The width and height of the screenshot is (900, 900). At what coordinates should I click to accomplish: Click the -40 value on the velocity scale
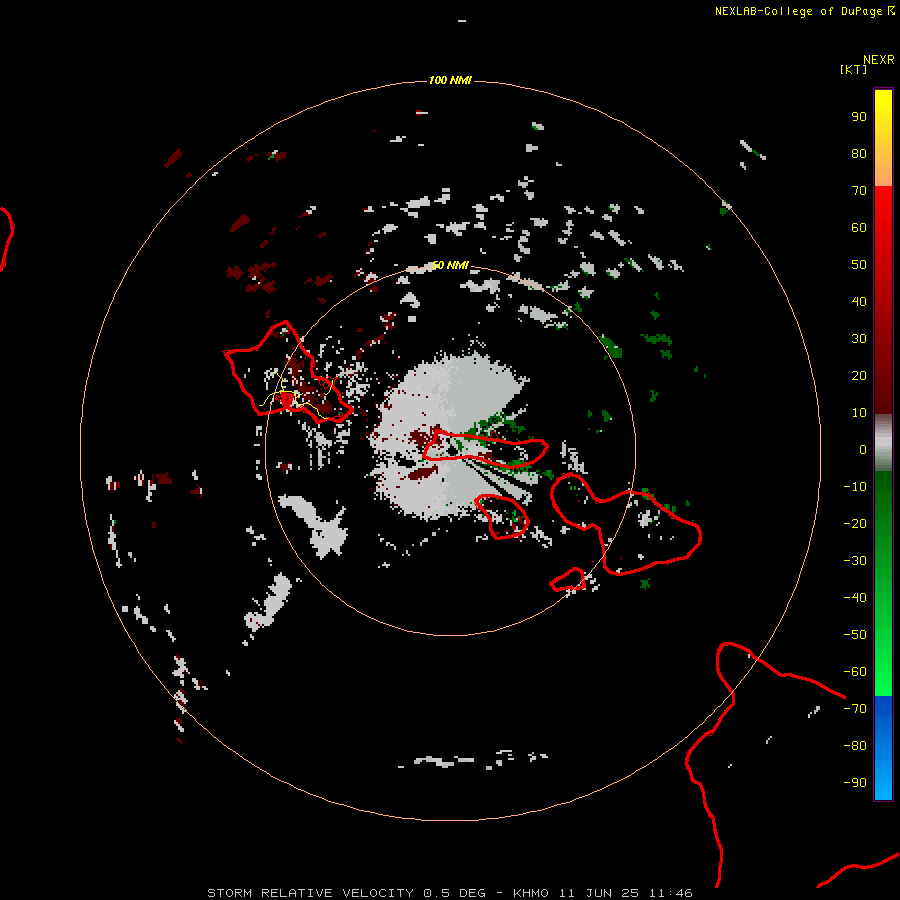[855, 598]
